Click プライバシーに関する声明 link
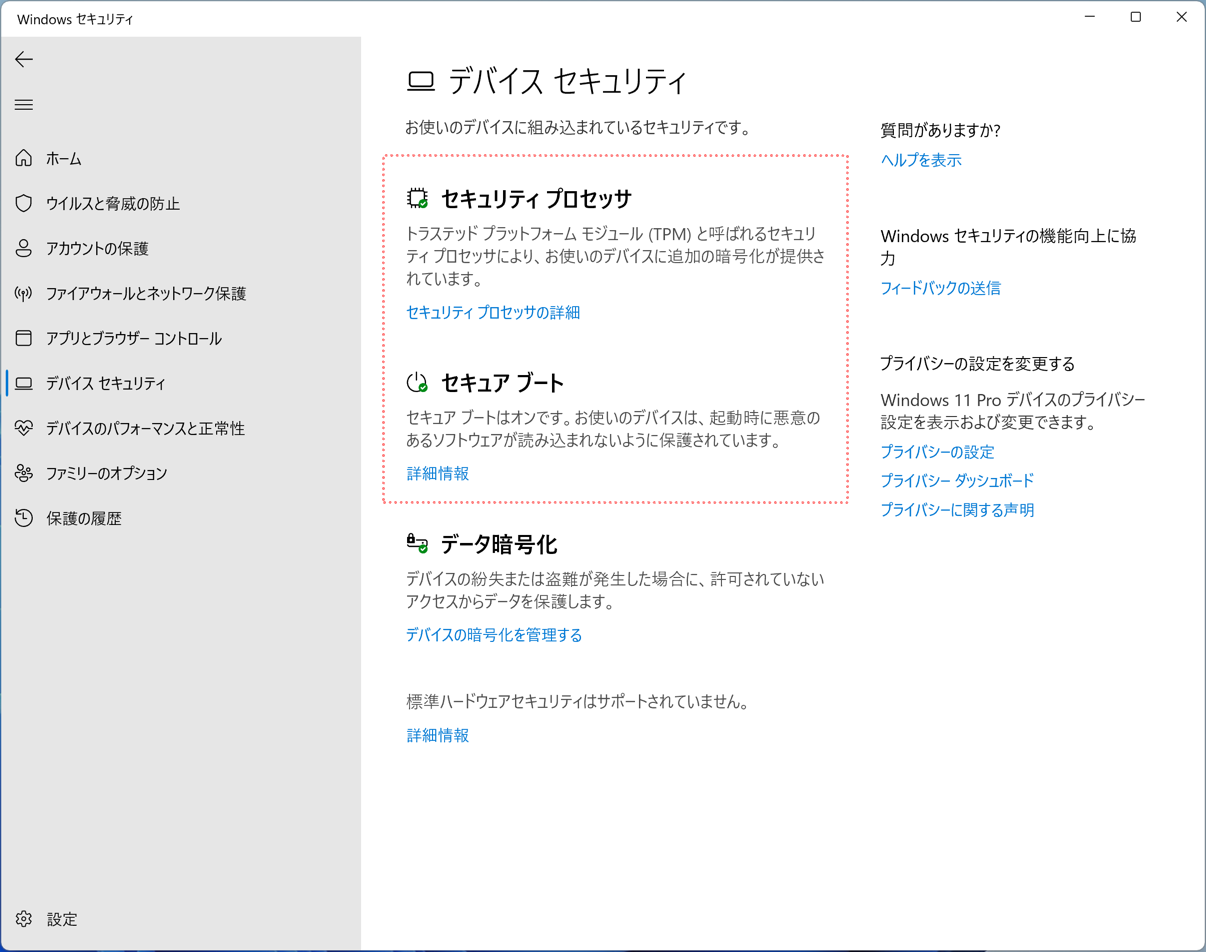Viewport: 1206px width, 952px height. pos(957,510)
